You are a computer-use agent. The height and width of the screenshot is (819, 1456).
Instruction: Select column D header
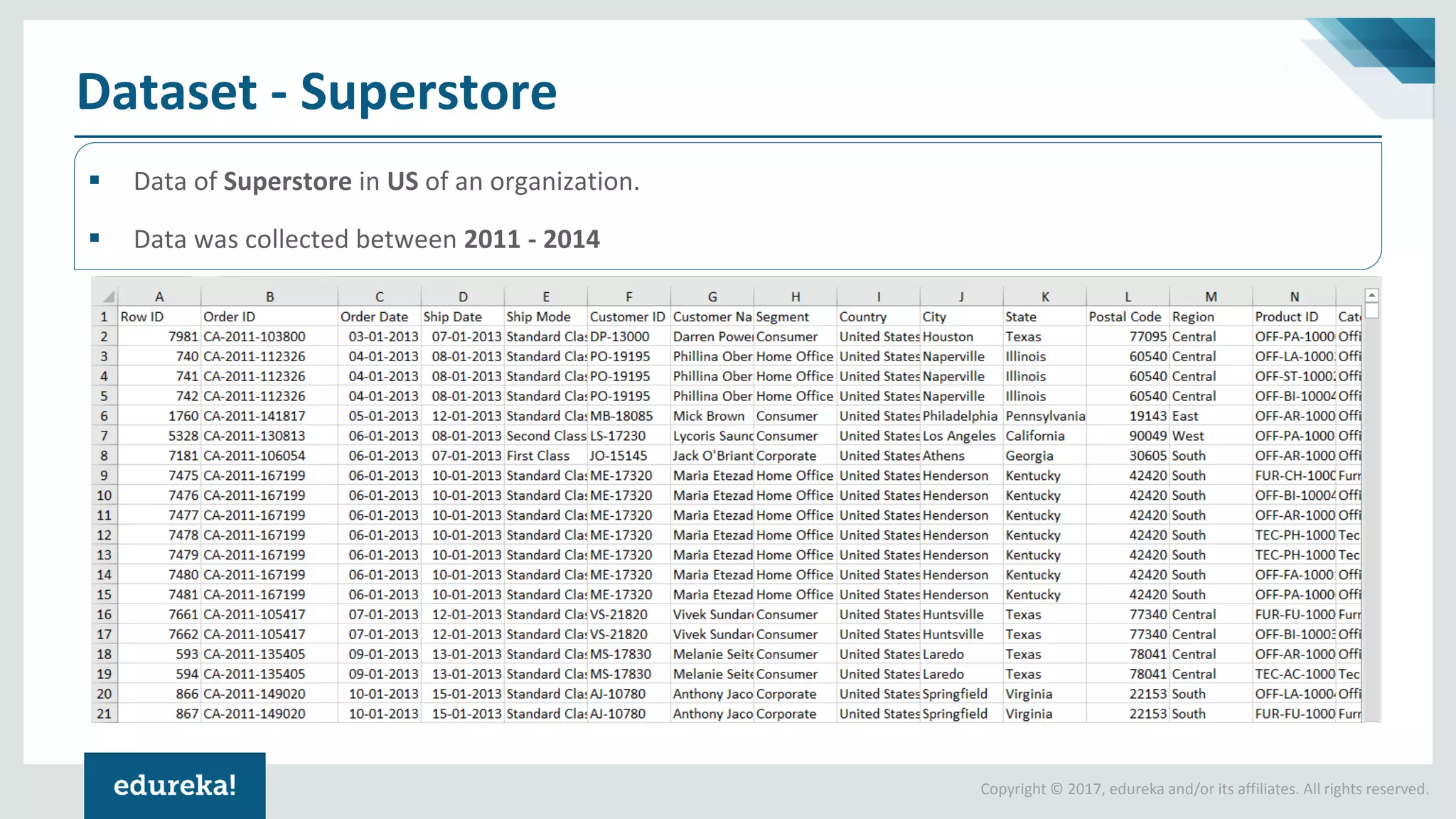[463, 296]
